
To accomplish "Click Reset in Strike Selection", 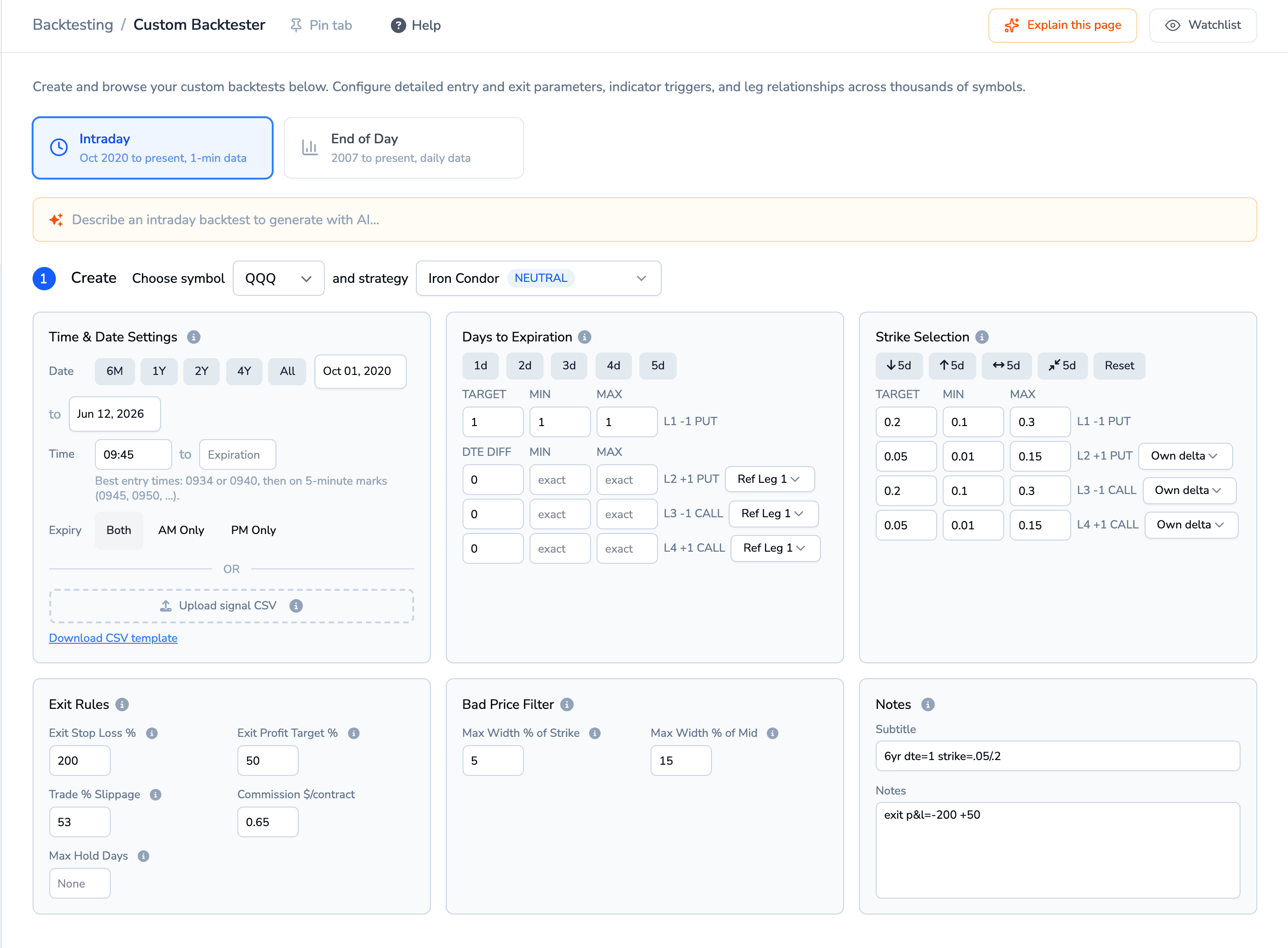I will pyautogui.click(x=1119, y=366).
